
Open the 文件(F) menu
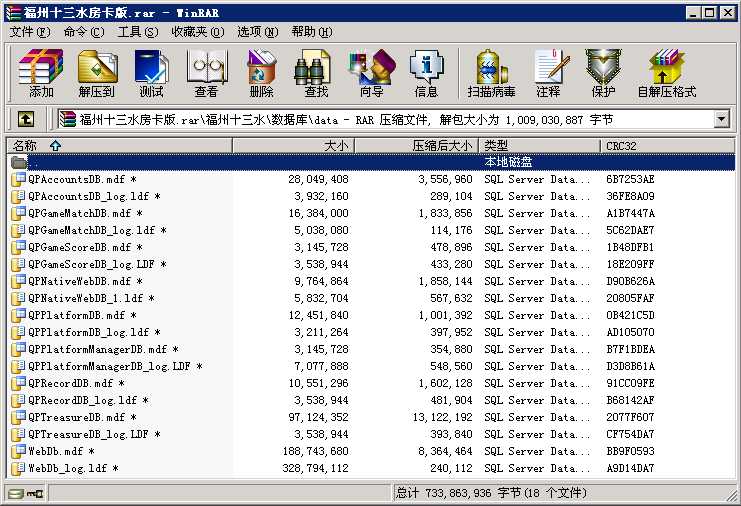click(30, 32)
